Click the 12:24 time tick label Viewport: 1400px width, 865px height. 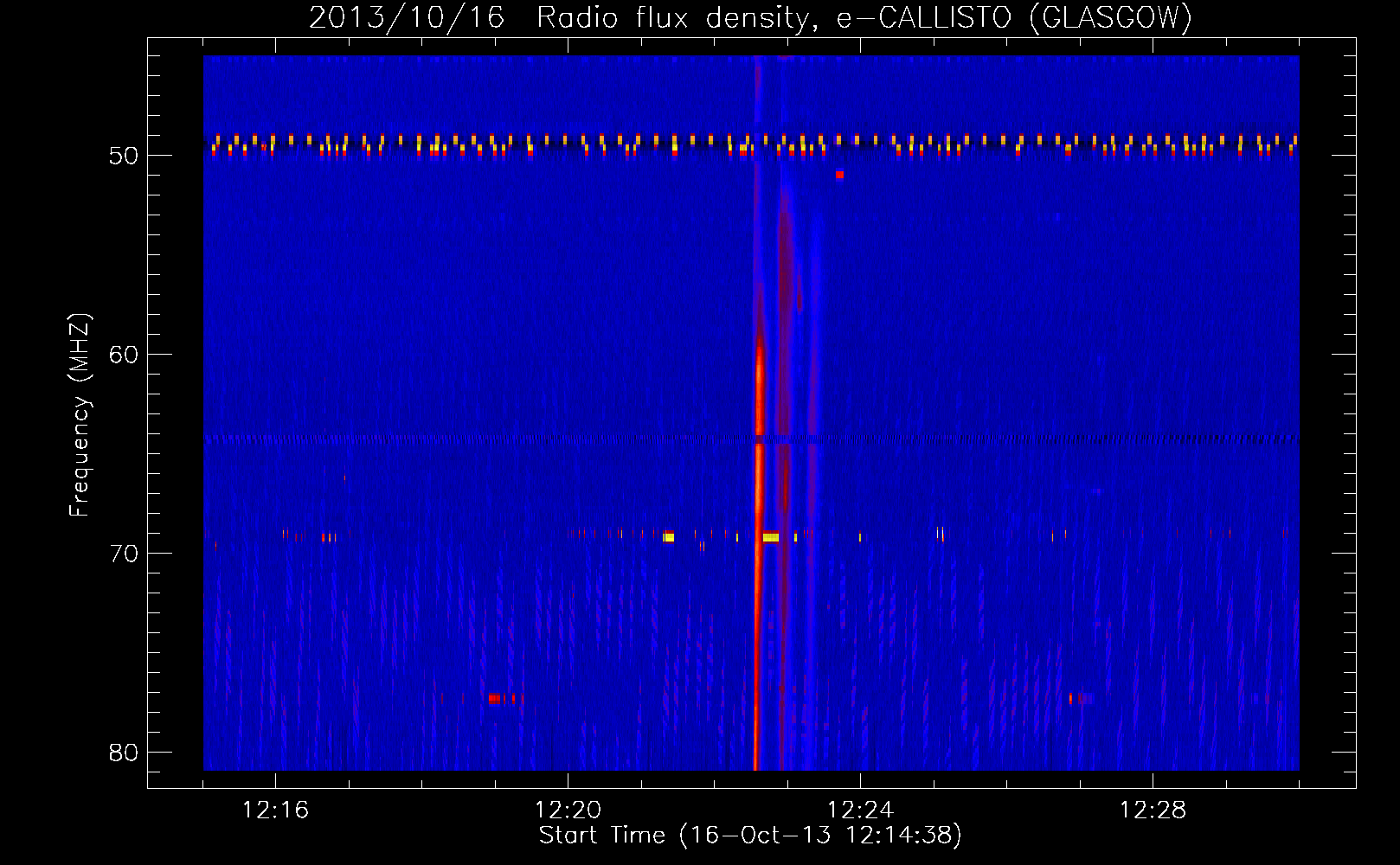[x=860, y=811]
